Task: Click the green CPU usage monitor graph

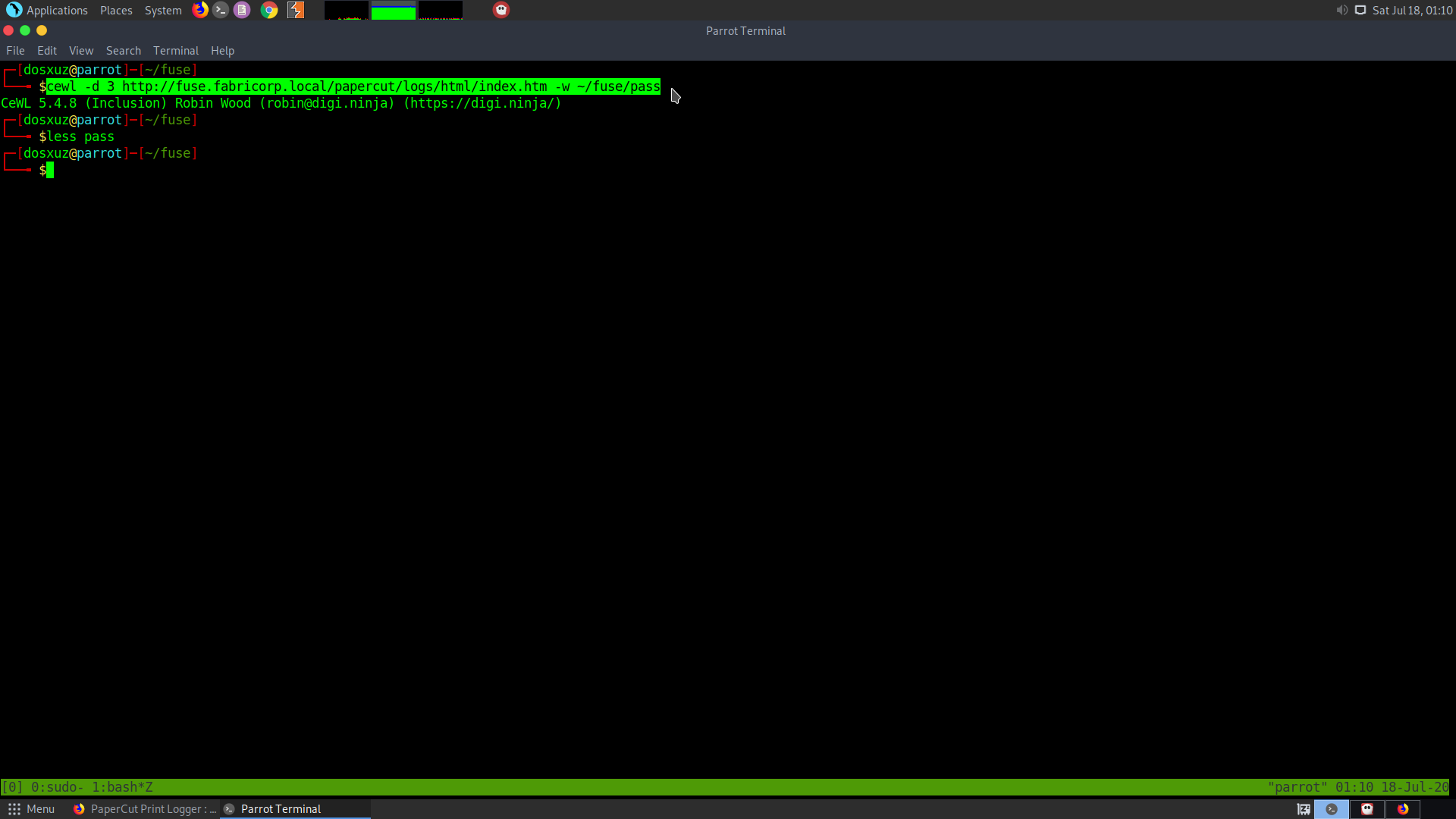Action: pos(393,11)
